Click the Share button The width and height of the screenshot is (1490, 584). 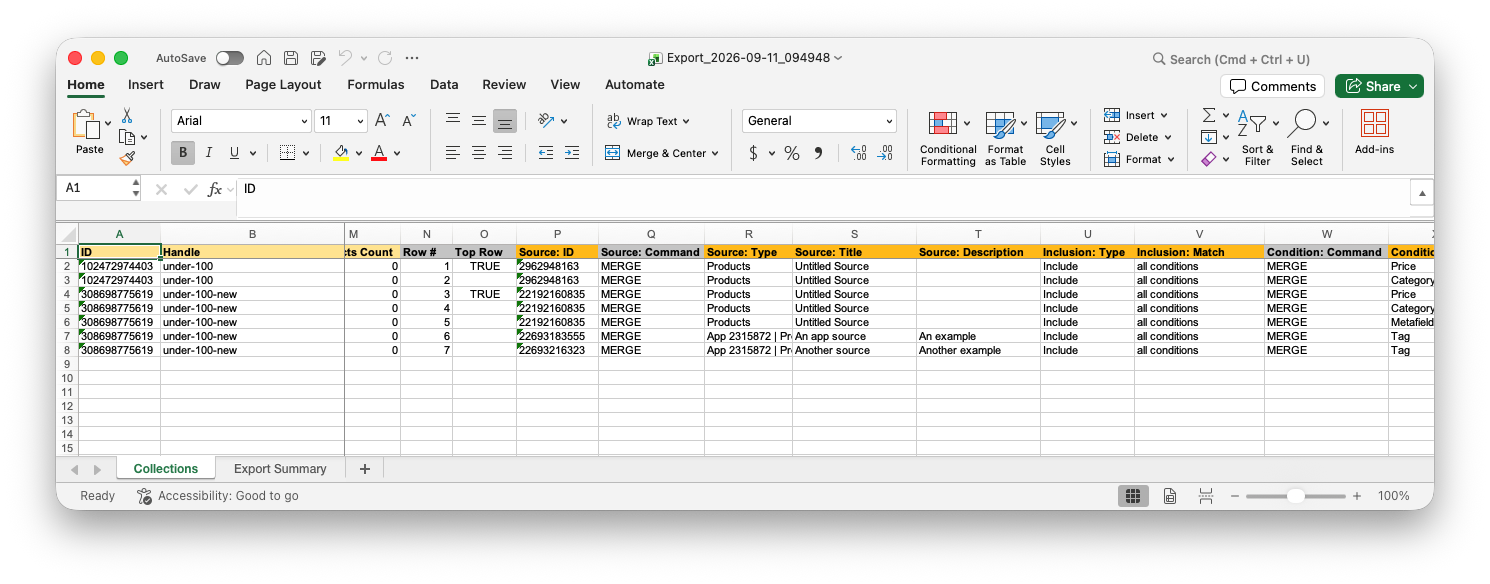point(1378,86)
